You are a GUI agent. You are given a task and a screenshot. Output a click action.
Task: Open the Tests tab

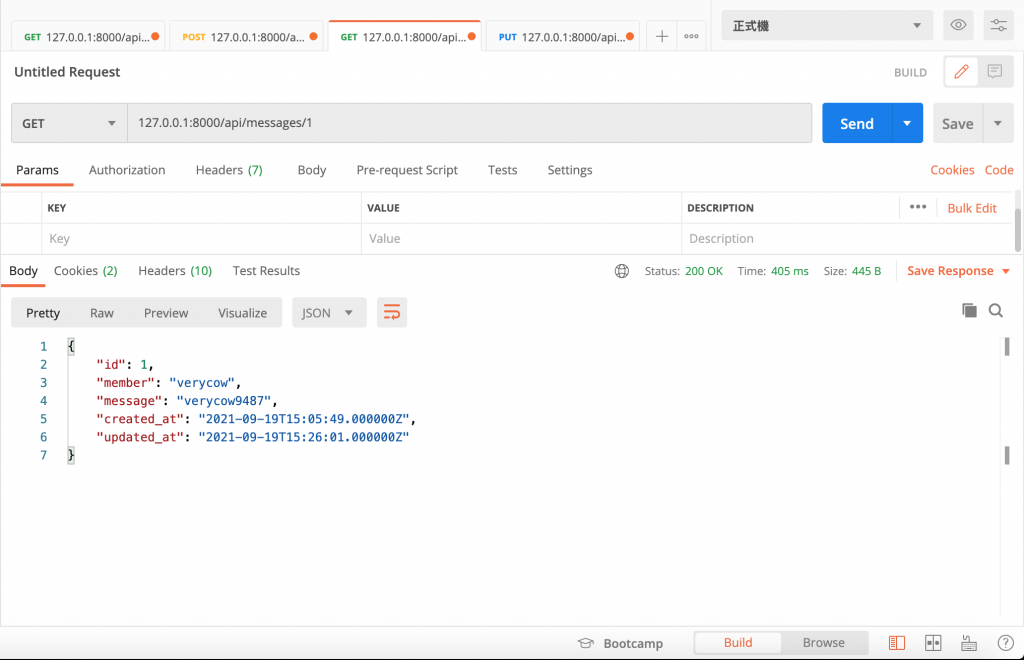point(502,170)
